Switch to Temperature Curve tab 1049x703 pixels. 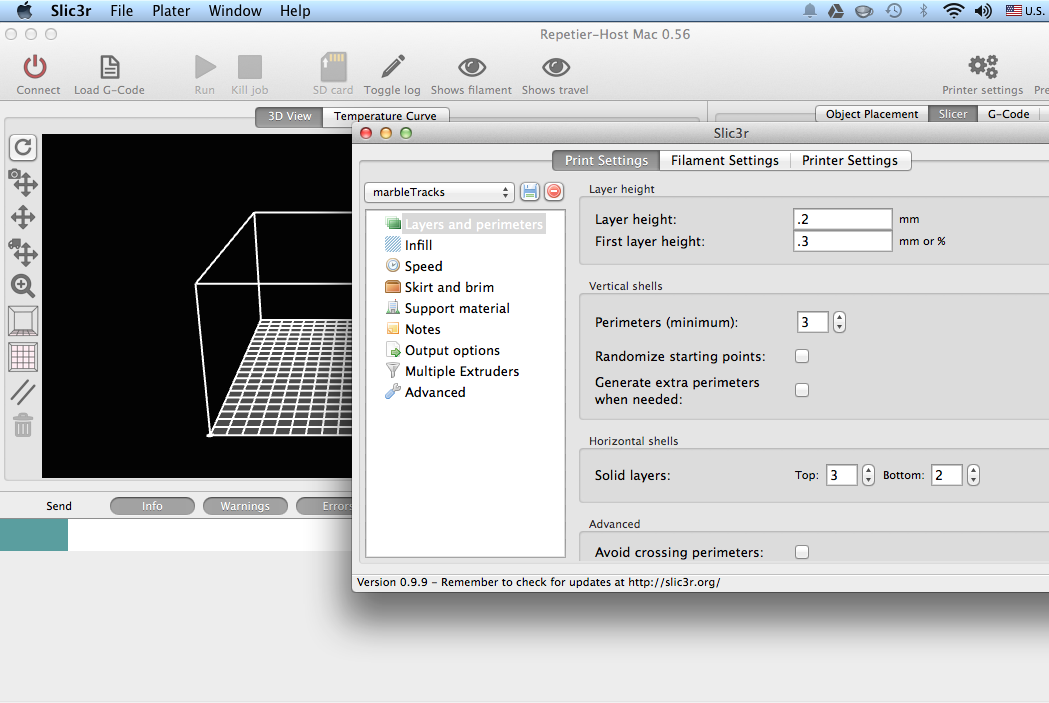pos(385,116)
